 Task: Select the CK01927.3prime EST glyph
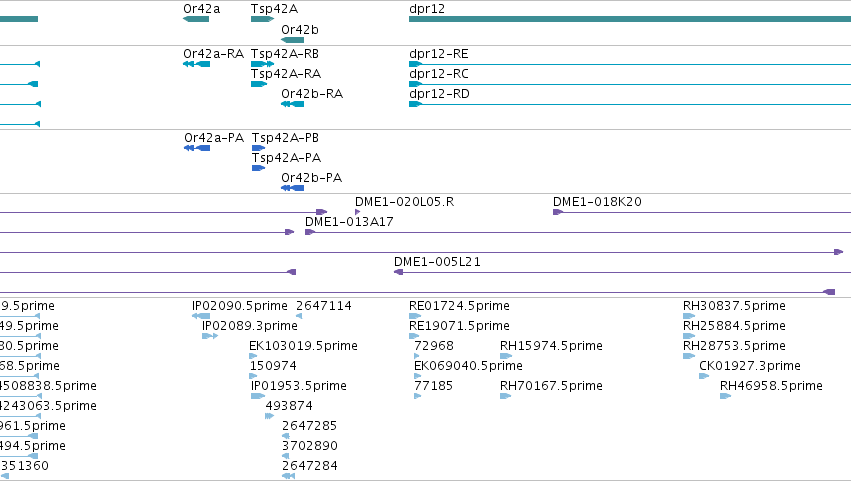coord(704,376)
